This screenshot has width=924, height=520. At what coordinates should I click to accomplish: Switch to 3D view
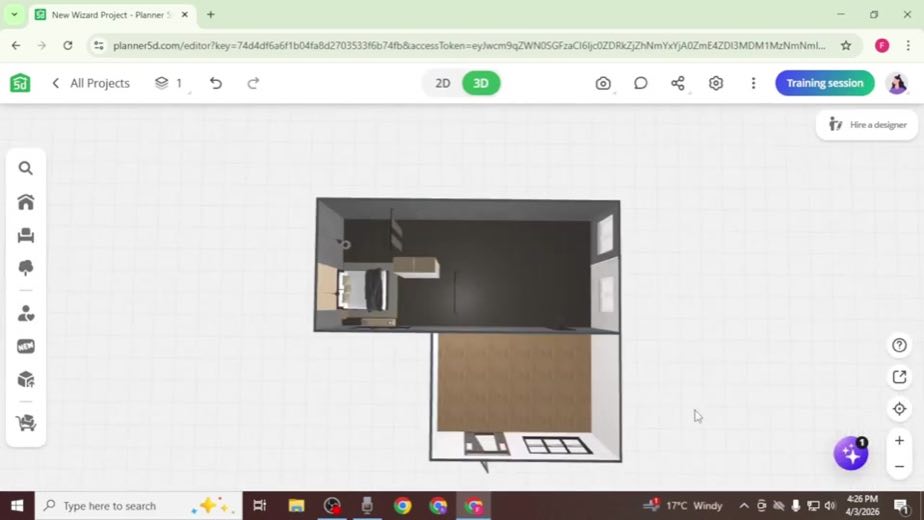coord(481,83)
